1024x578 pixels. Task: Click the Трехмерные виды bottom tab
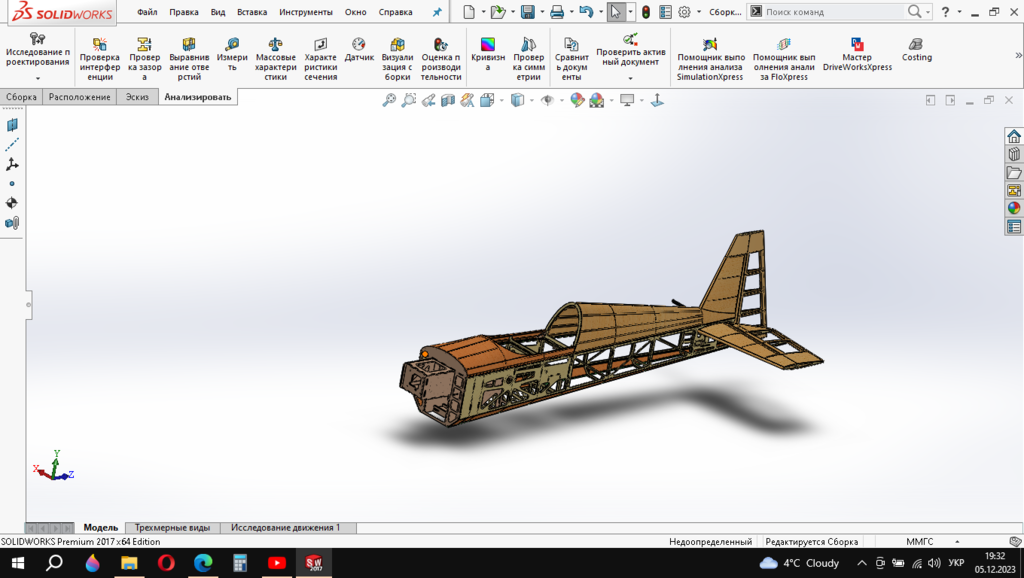point(172,527)
